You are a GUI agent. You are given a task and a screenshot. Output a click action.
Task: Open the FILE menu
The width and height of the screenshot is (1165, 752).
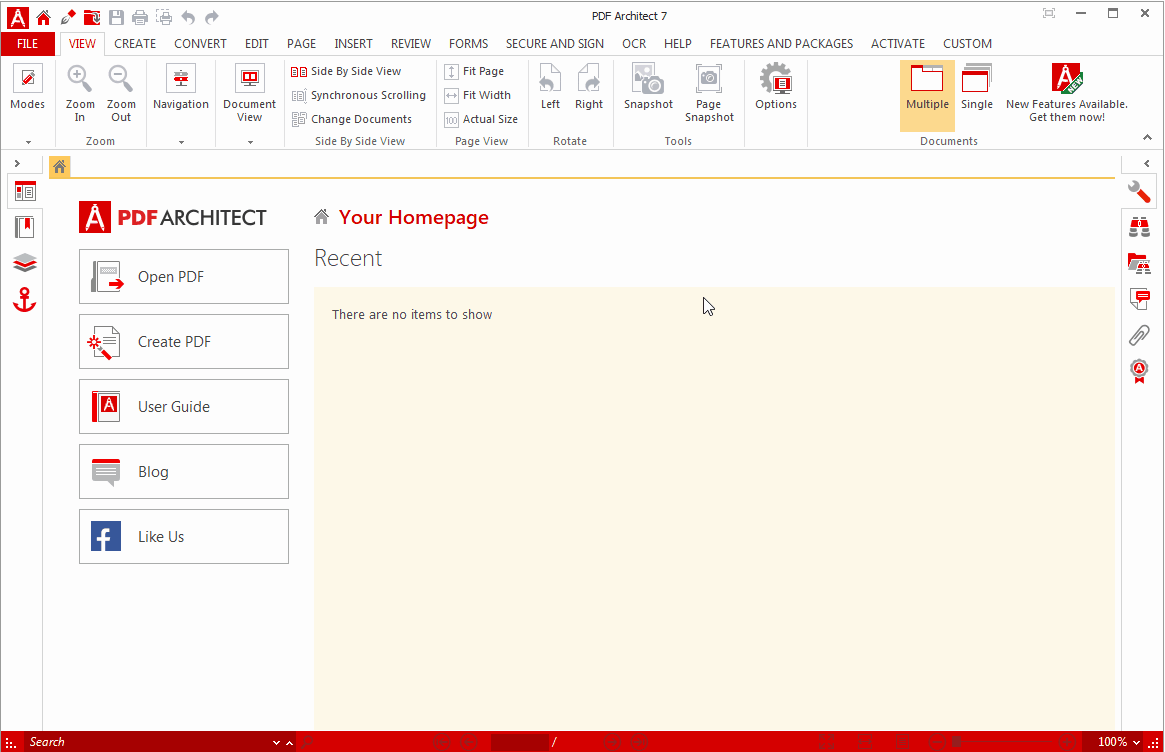(x=27, y=44)
